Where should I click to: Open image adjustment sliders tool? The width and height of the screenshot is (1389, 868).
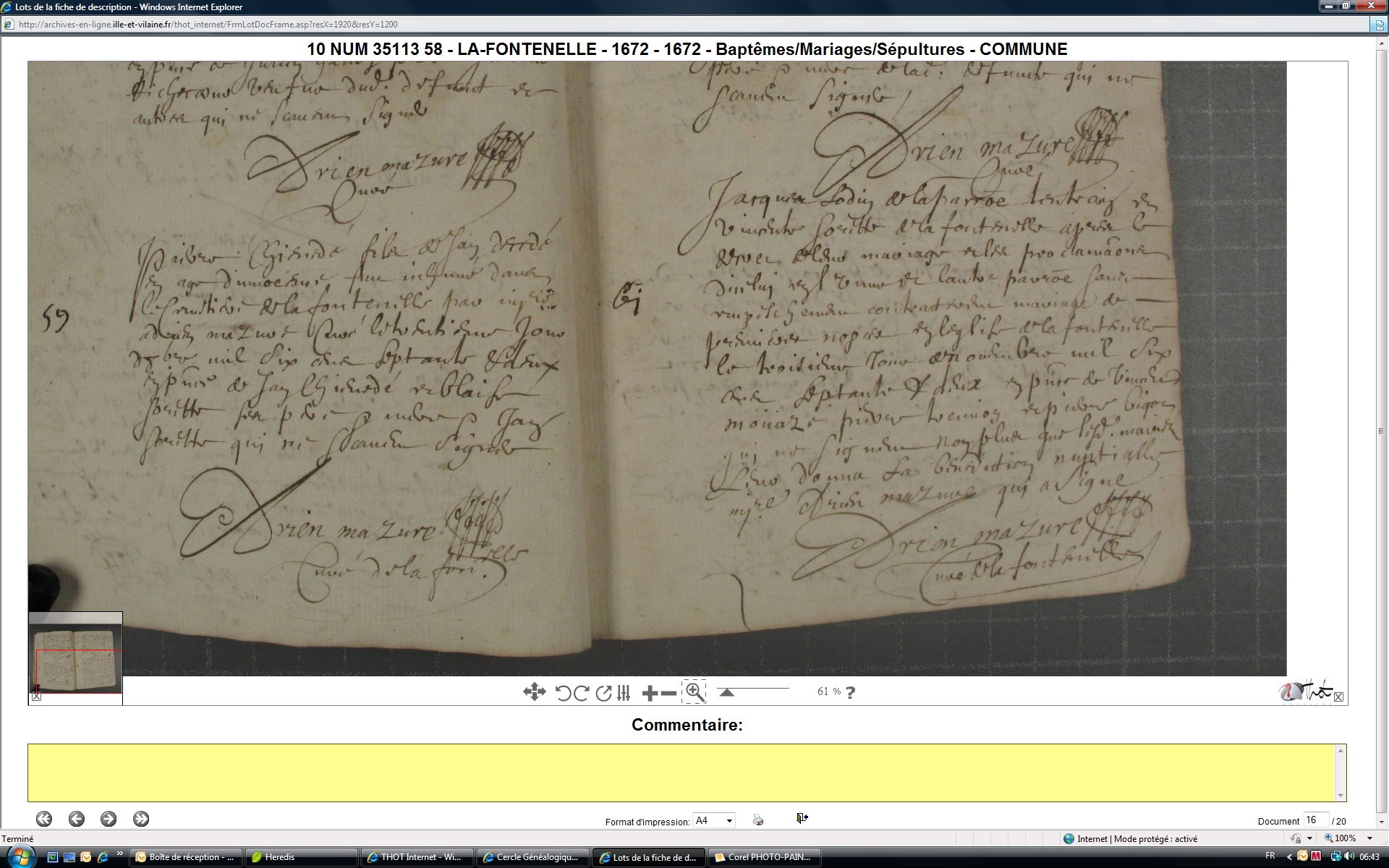click(624, 693)
